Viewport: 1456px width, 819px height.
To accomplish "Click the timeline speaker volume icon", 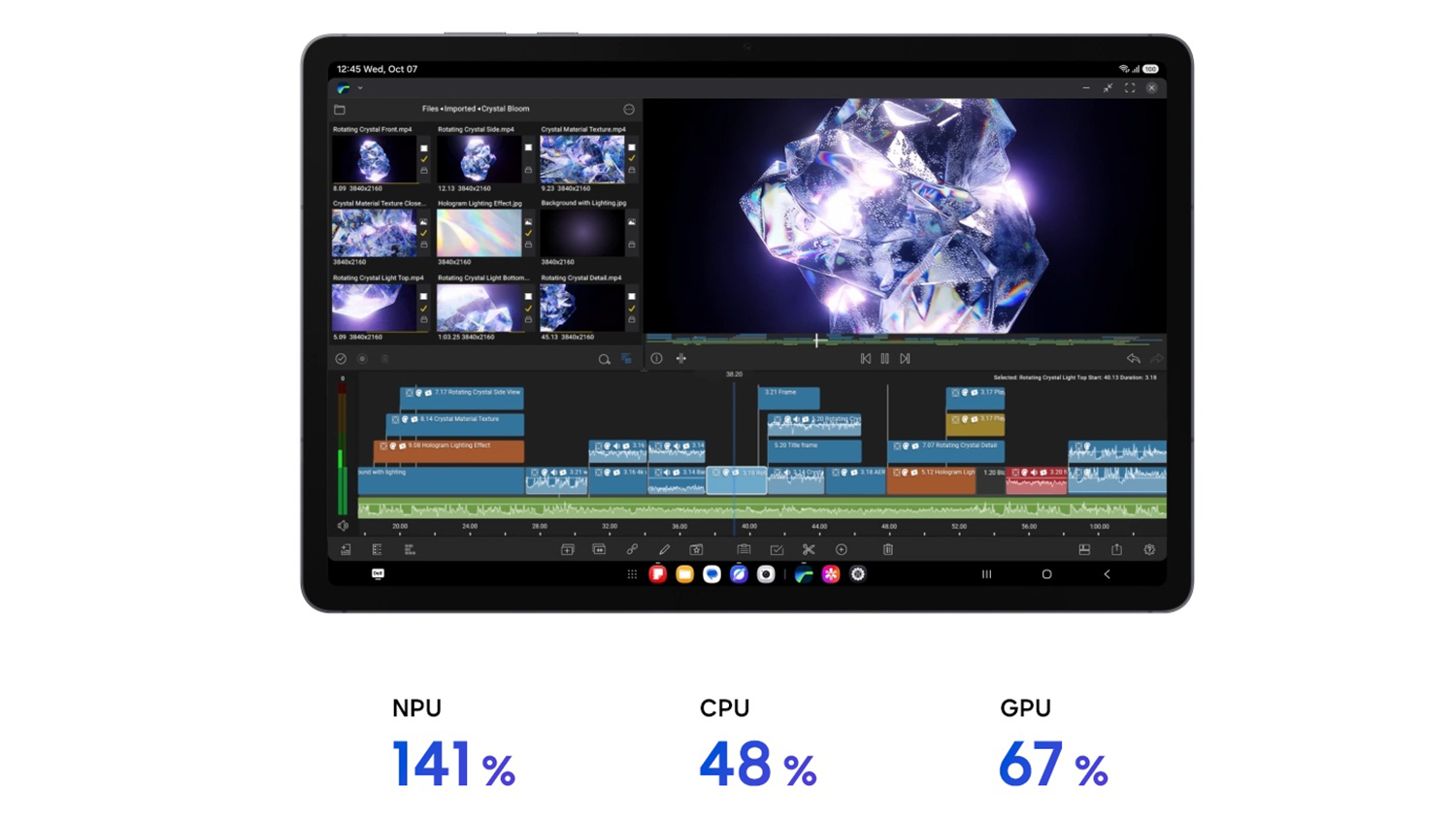I will tap(343, 526).
